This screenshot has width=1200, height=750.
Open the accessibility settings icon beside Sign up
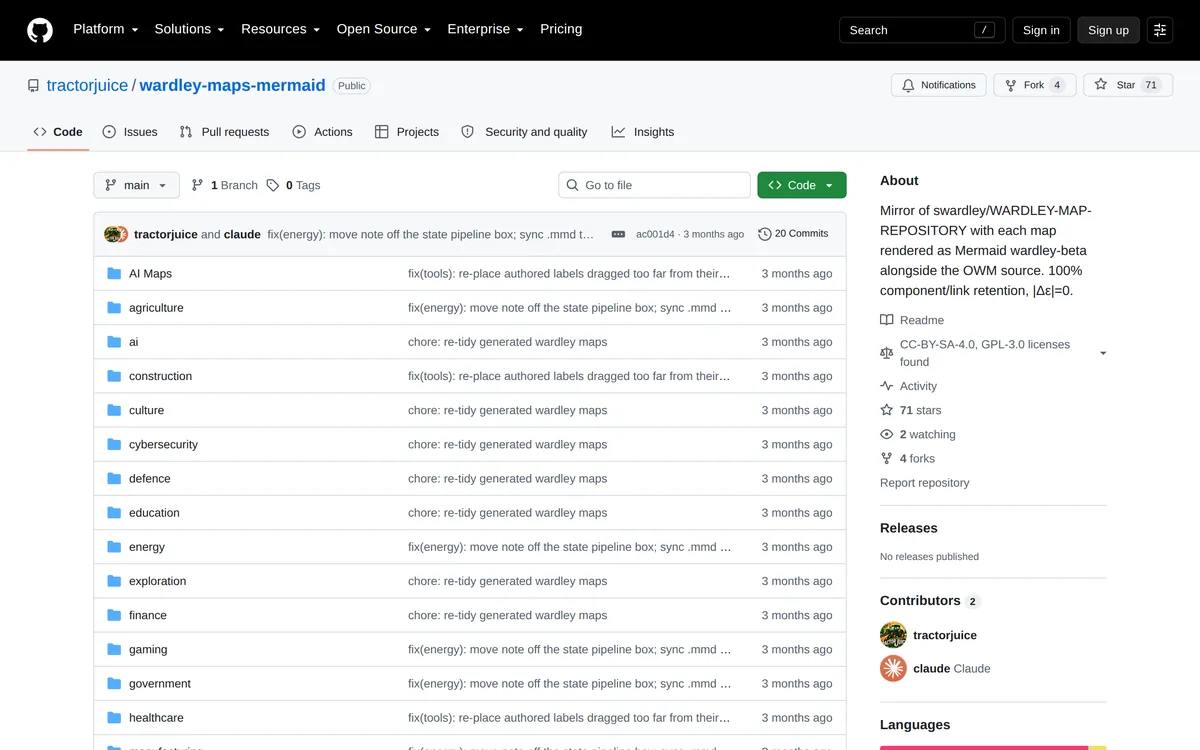click(1159, 30)
